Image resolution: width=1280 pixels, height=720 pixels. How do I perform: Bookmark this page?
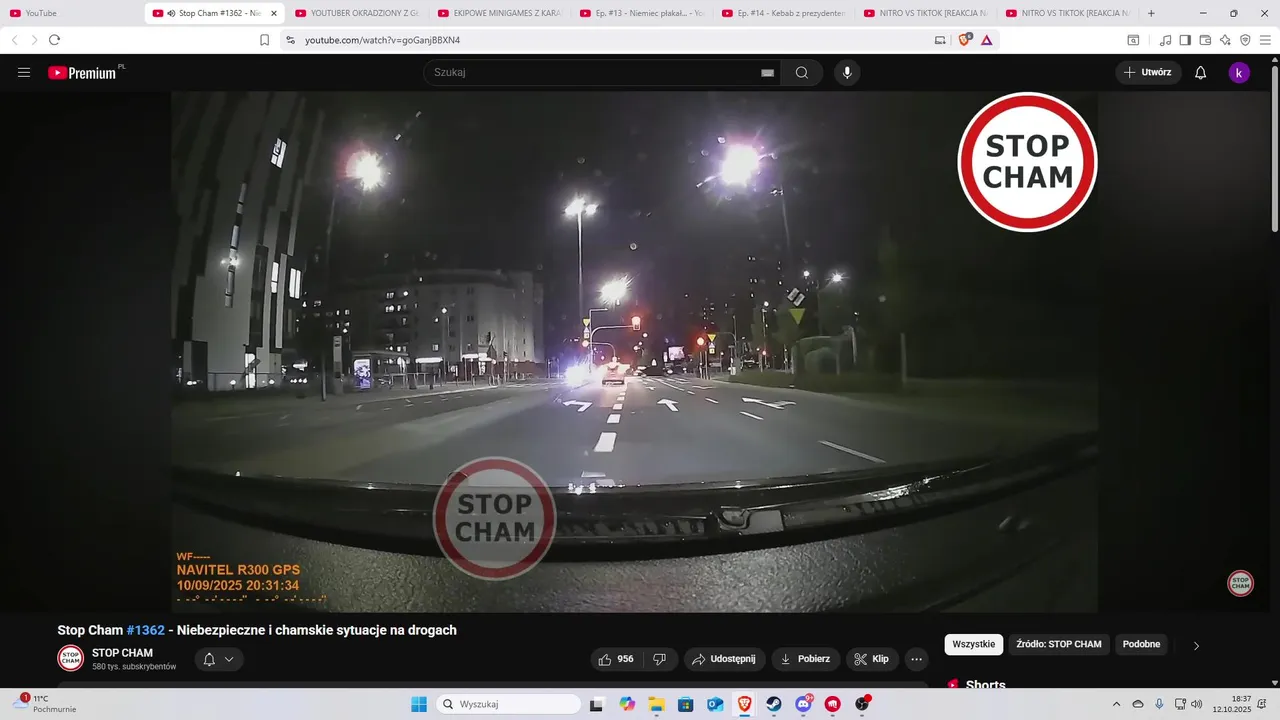[x=264, y=40]
